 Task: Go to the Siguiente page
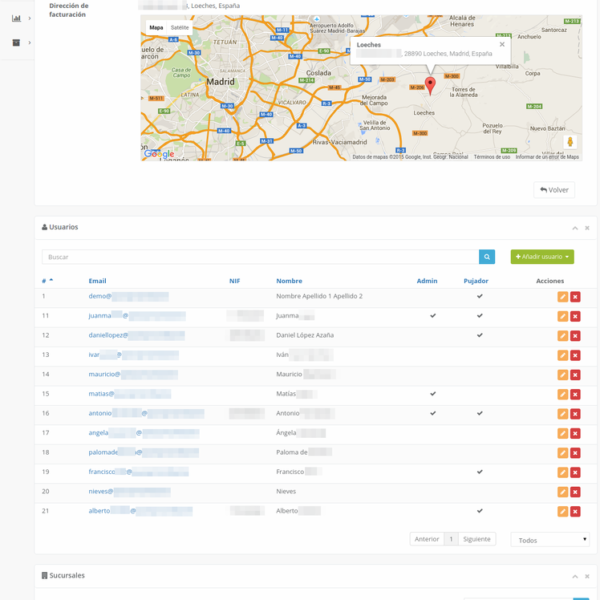[x=477, y=539]
